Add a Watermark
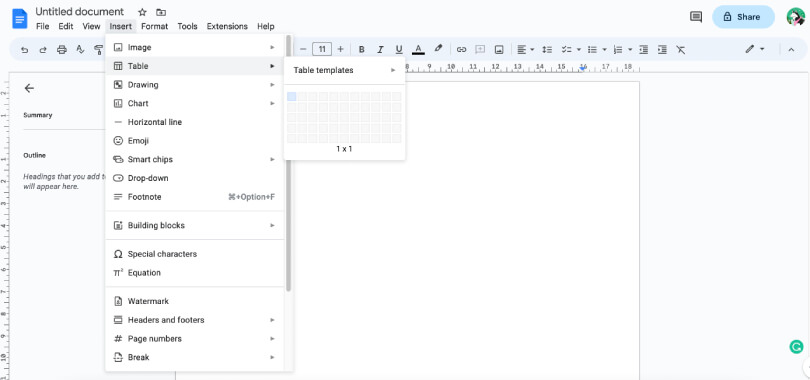The image size is (810, 380). [195, 301]
